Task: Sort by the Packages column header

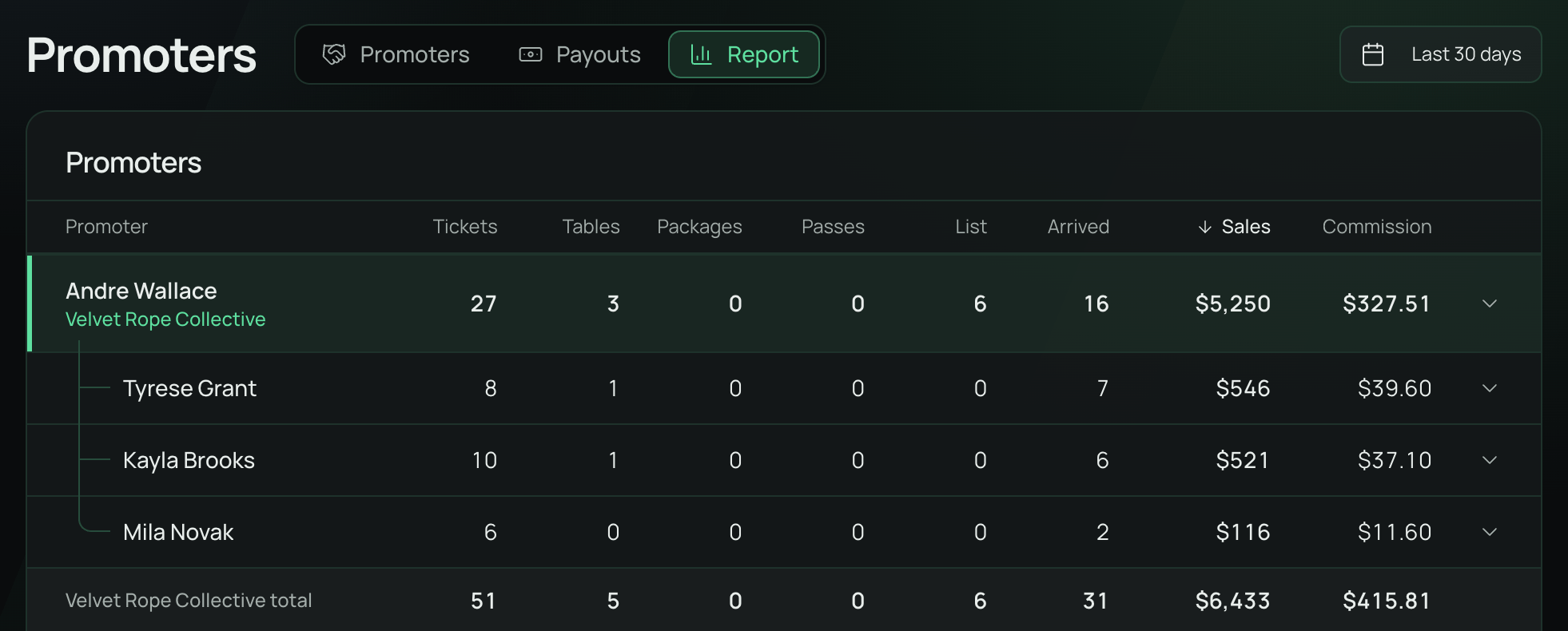Action: click(699, 227)
